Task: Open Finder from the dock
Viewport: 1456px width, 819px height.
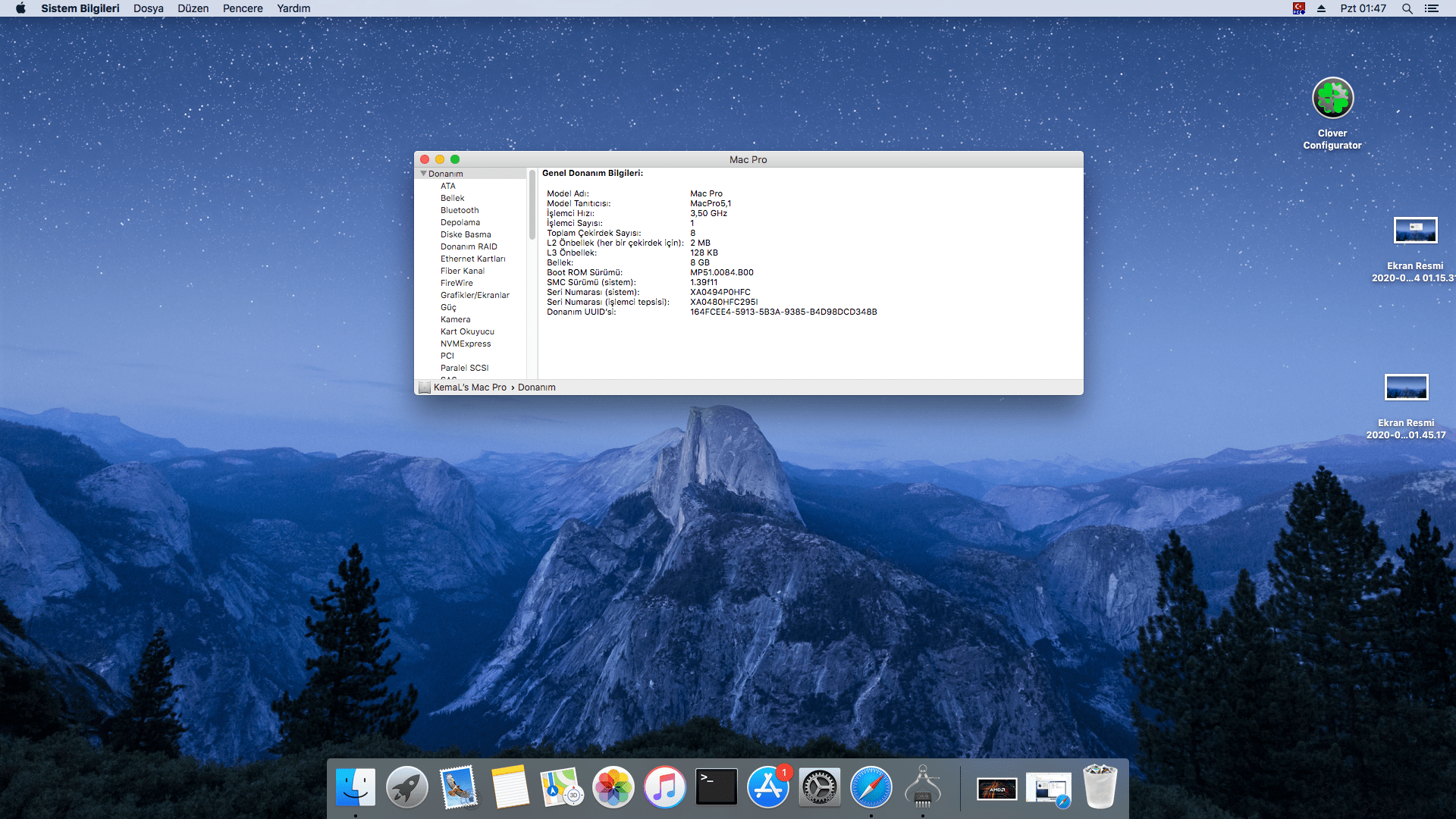Action: tap(355, 787)
